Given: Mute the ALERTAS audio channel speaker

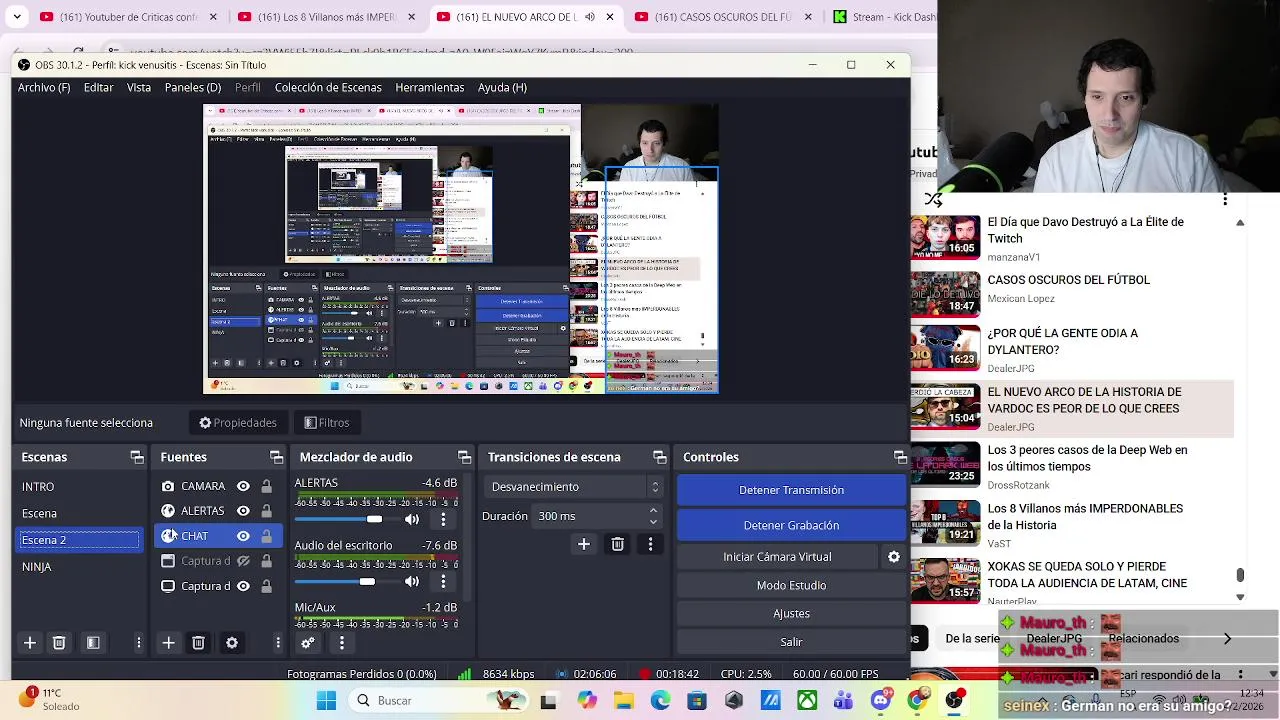Looking at the screenshot, I should pyautogui.click(x=412, y=519).
